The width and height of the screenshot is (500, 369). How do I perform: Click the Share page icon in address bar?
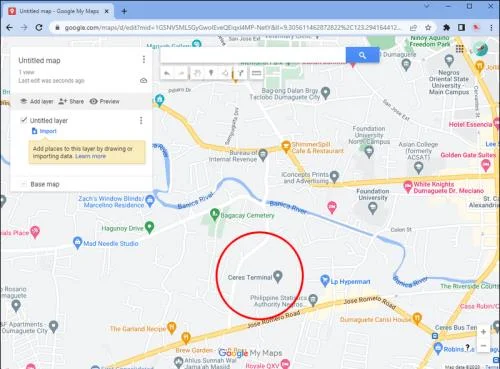coord(413,28)
